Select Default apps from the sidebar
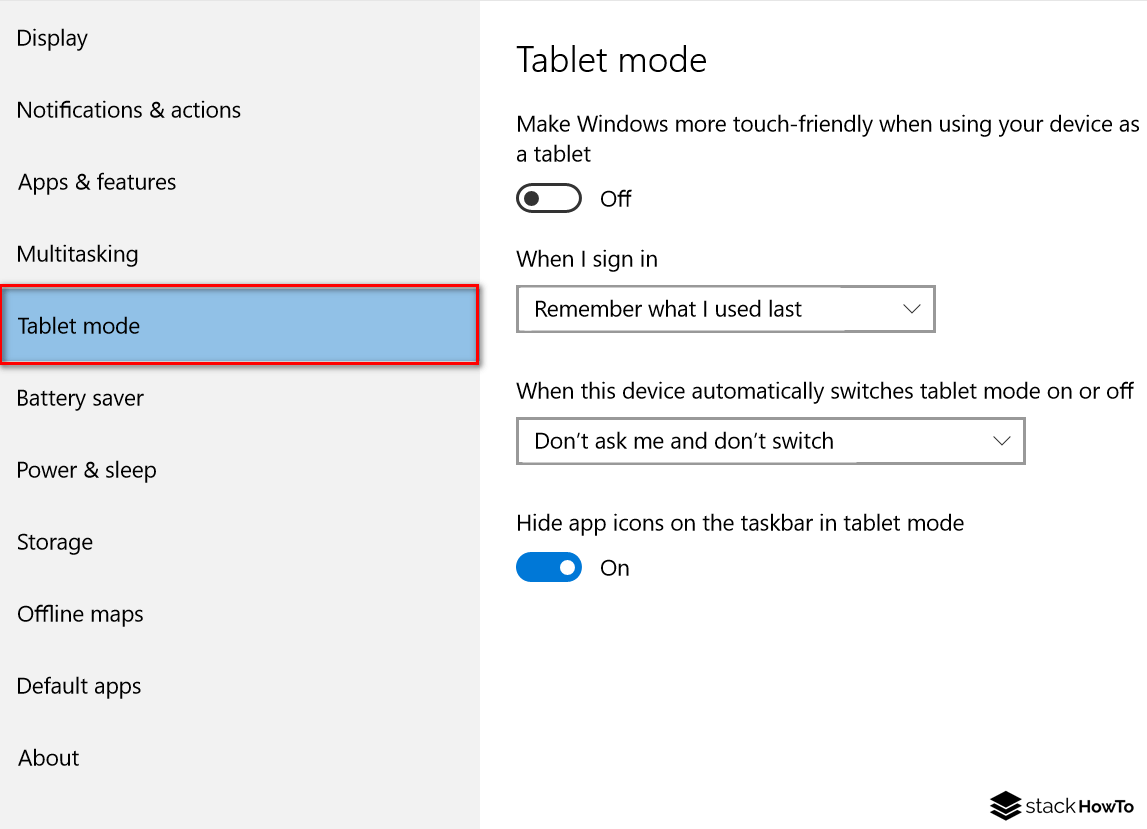The width and height of the screenshot is (1147, 829). [x=78, y=686]
